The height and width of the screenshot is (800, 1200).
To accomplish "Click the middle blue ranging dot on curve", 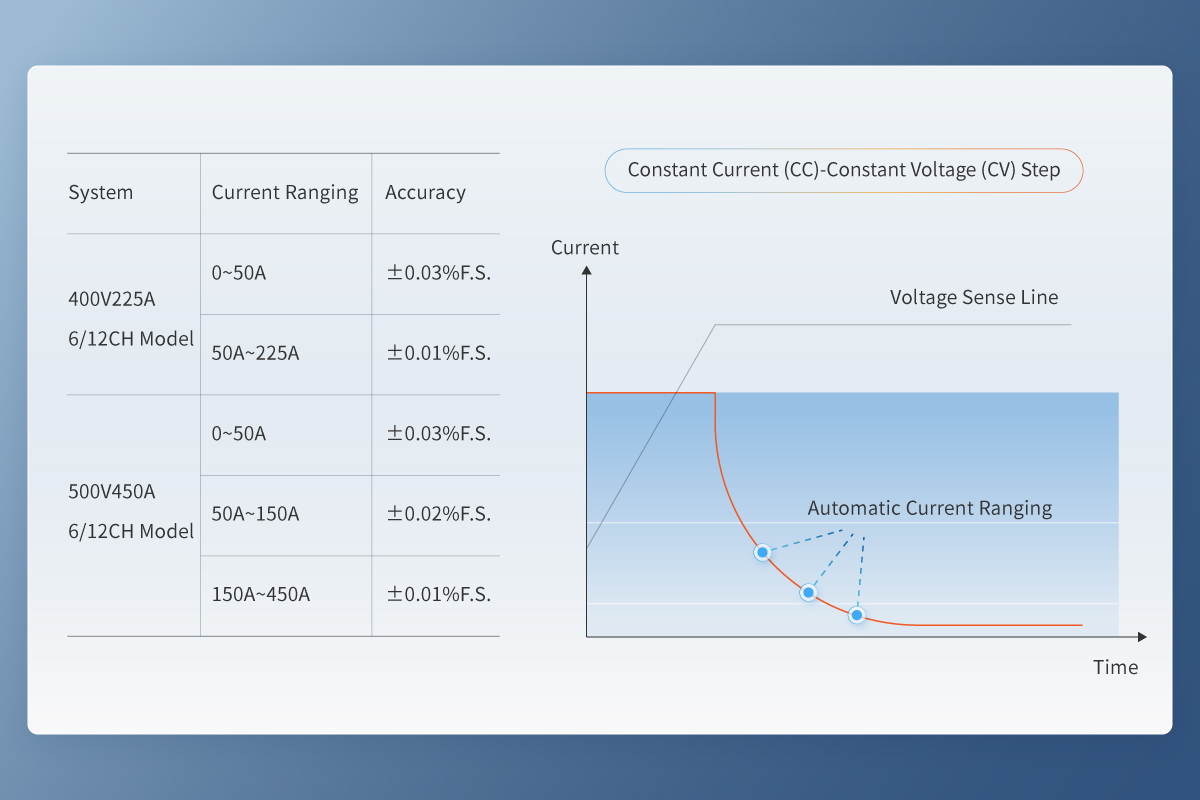I will tap(809, 593).
